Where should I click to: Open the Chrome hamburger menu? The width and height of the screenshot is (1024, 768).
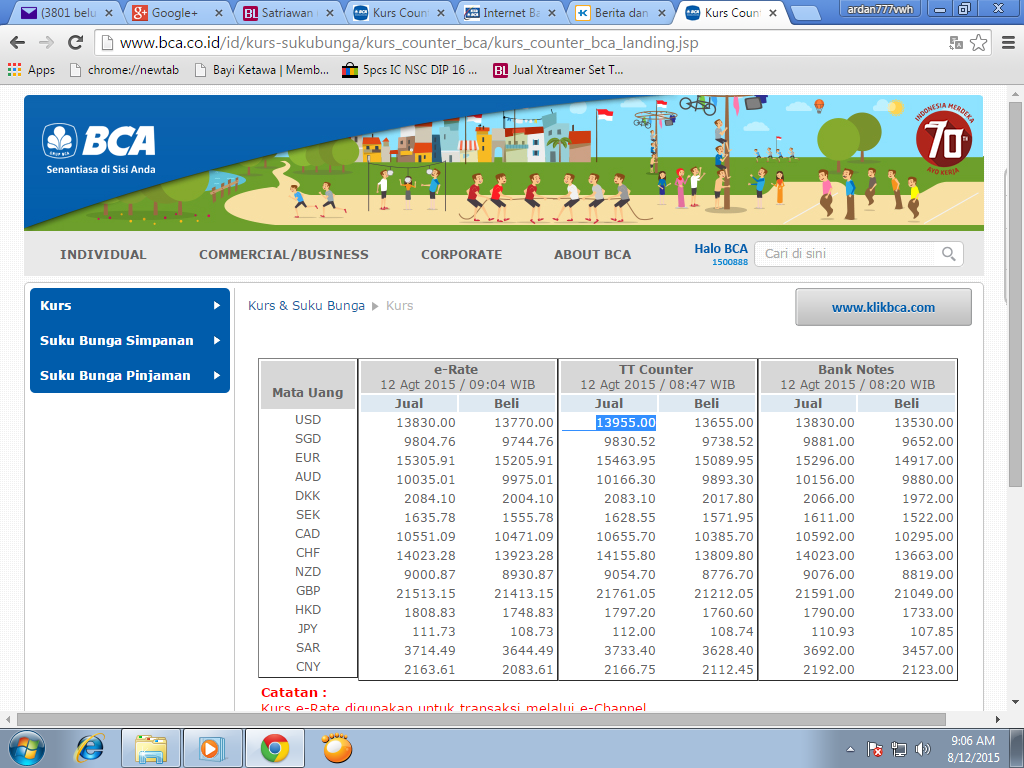coord(1008,43)
